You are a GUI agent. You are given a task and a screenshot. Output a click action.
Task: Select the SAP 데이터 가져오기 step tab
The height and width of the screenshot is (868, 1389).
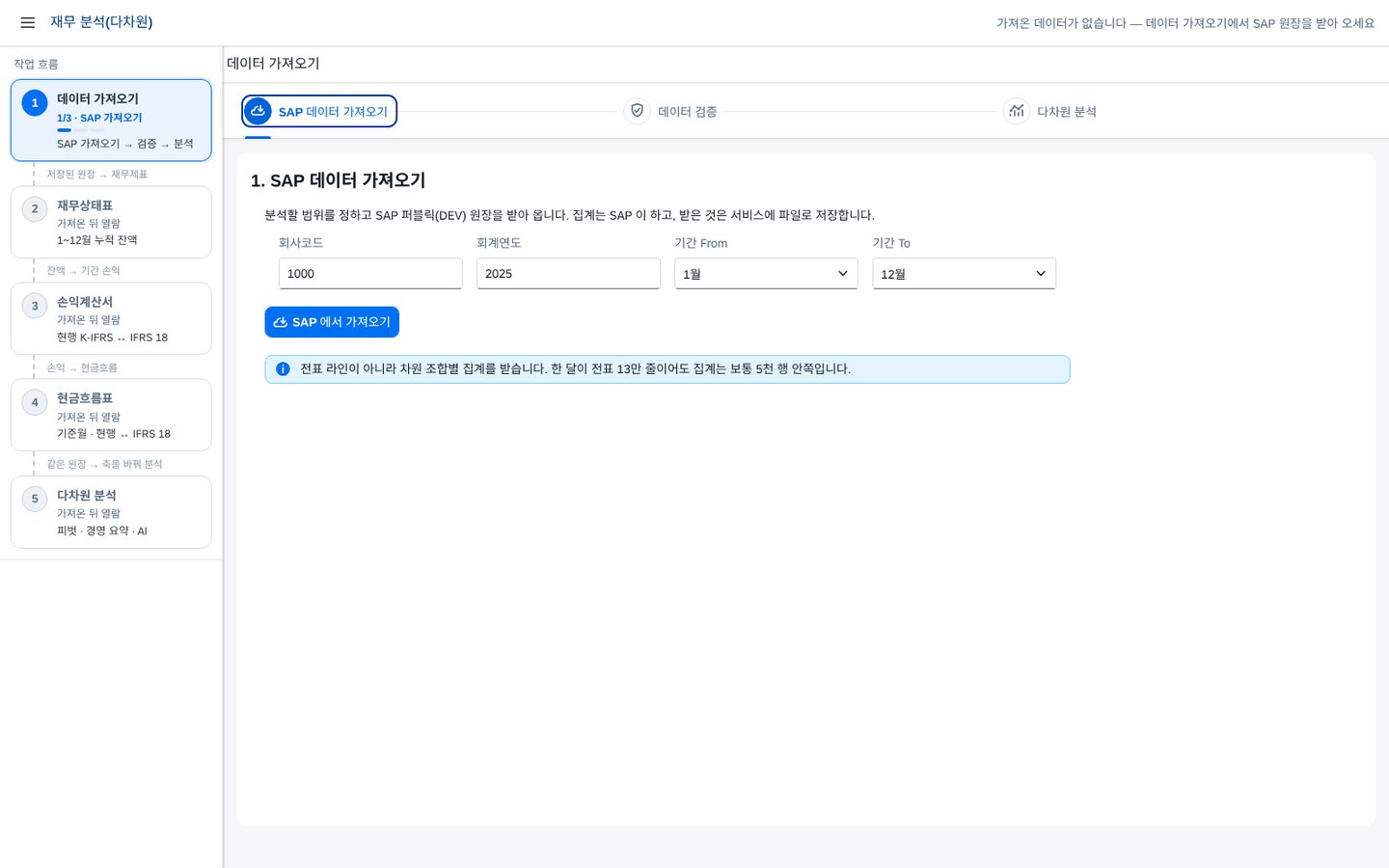319,112
